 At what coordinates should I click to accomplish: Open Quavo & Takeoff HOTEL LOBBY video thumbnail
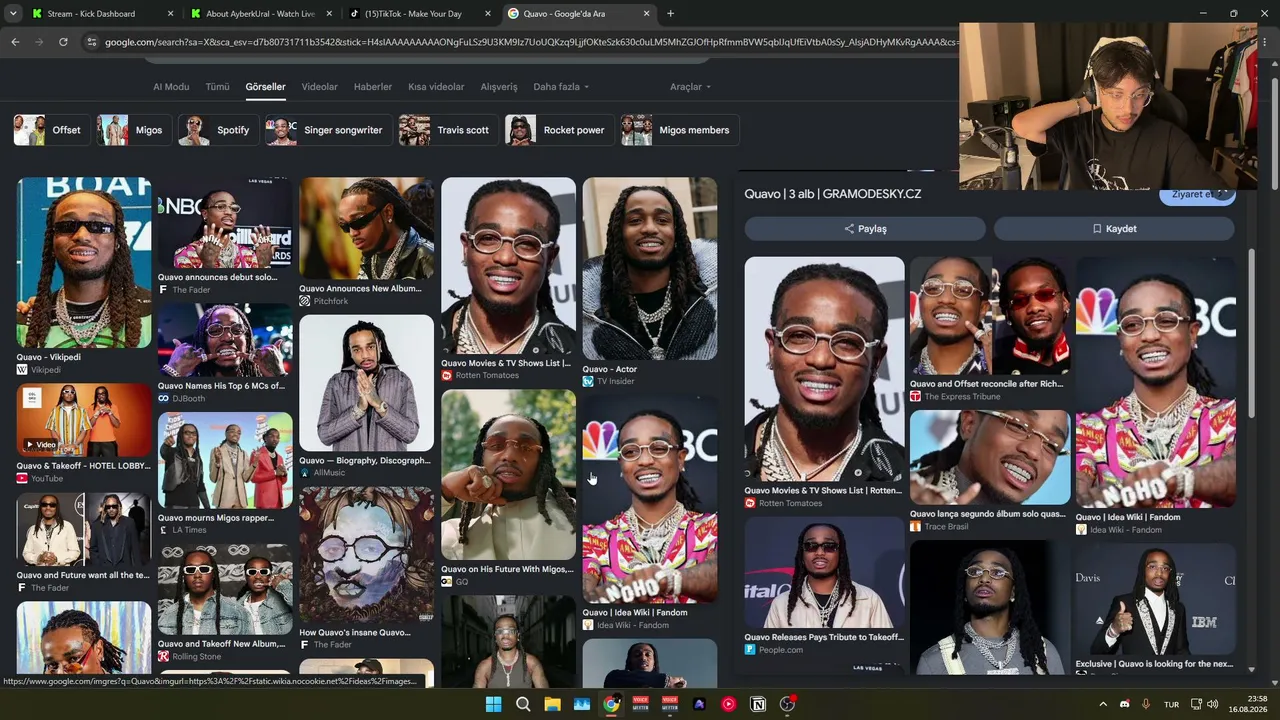coord(84,420)
